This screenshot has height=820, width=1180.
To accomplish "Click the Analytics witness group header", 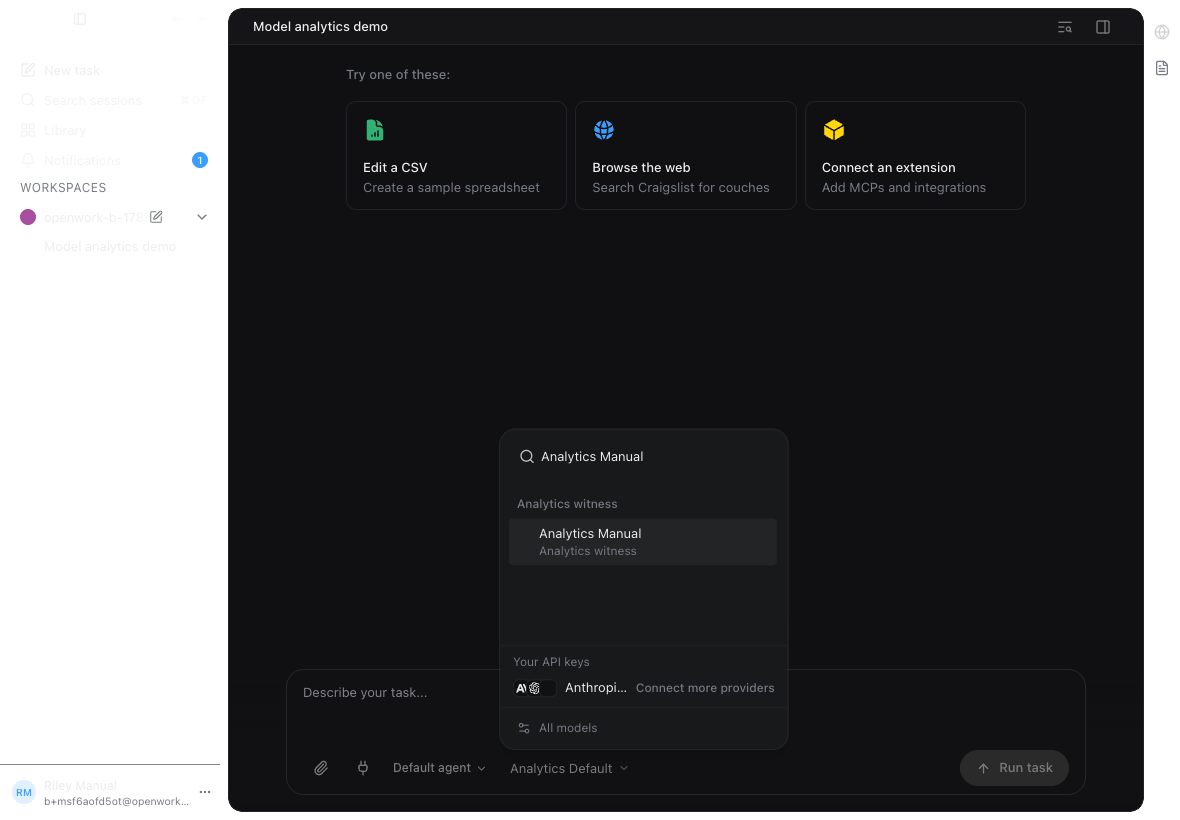I will (567, 504).
